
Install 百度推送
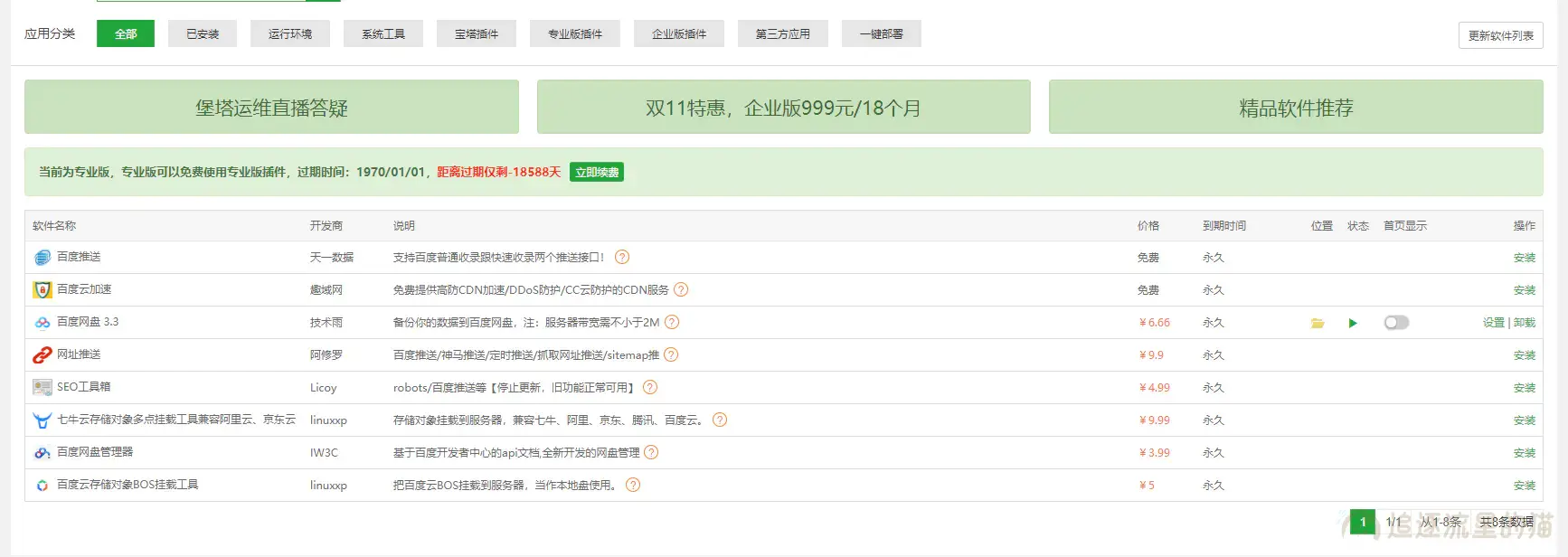point(1525,258)
